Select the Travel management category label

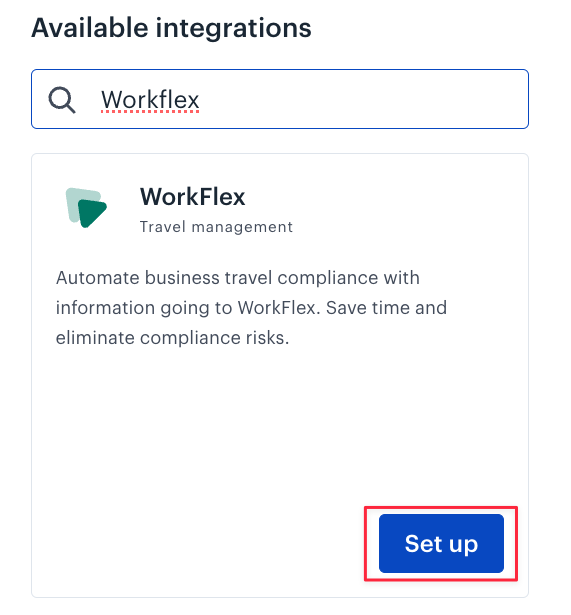pyautogui.click(x=216, y=227)
